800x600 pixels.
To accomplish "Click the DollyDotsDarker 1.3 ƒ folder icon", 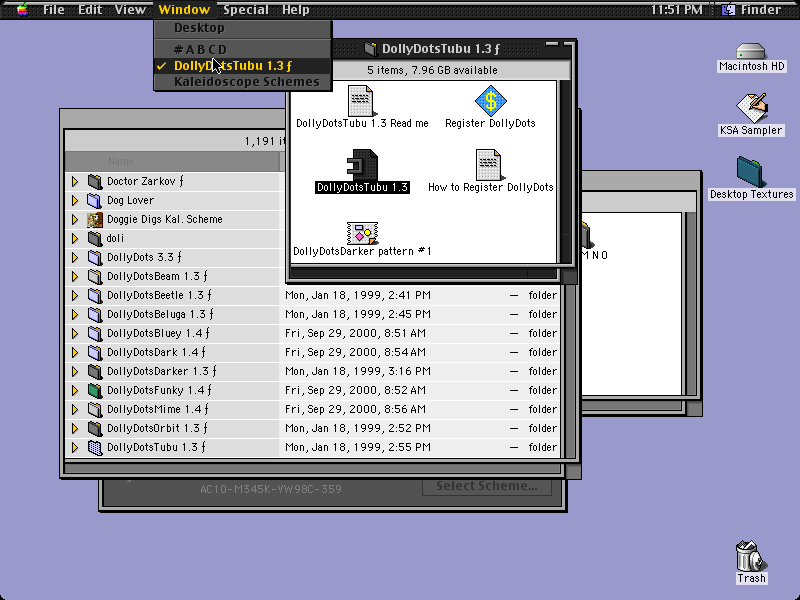I will tap(95, 371).
